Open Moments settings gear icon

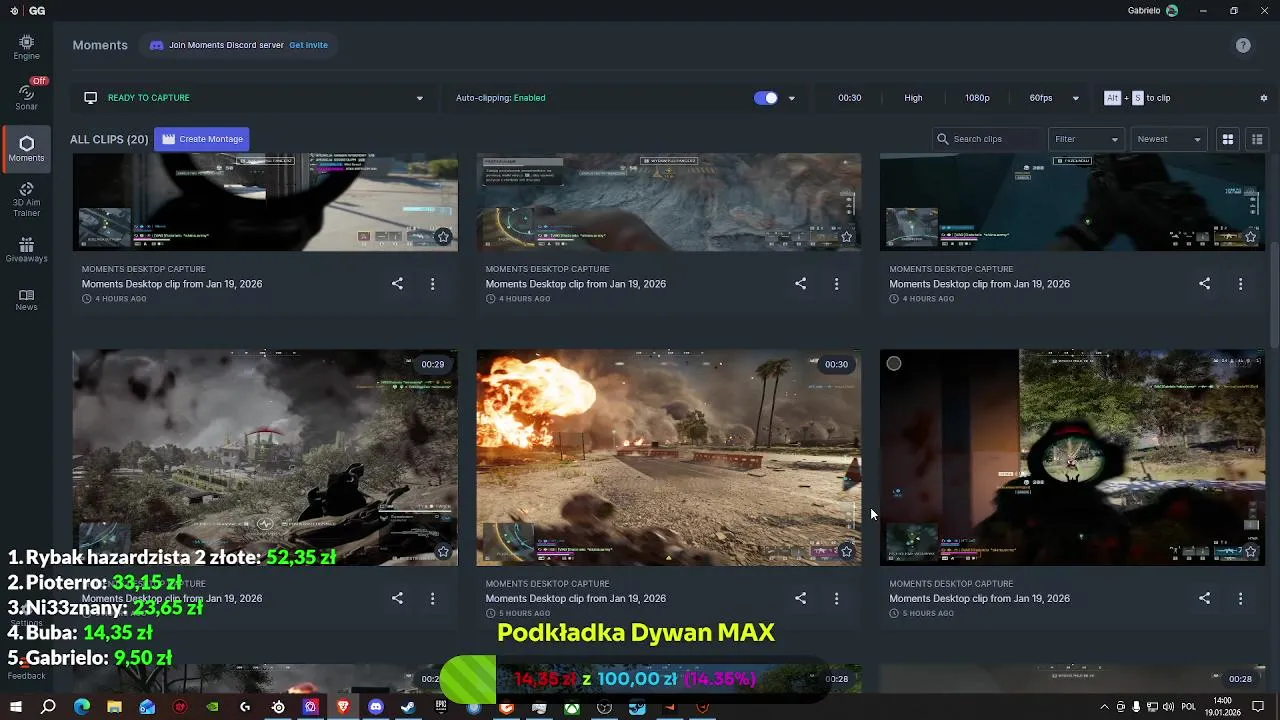1264,98
